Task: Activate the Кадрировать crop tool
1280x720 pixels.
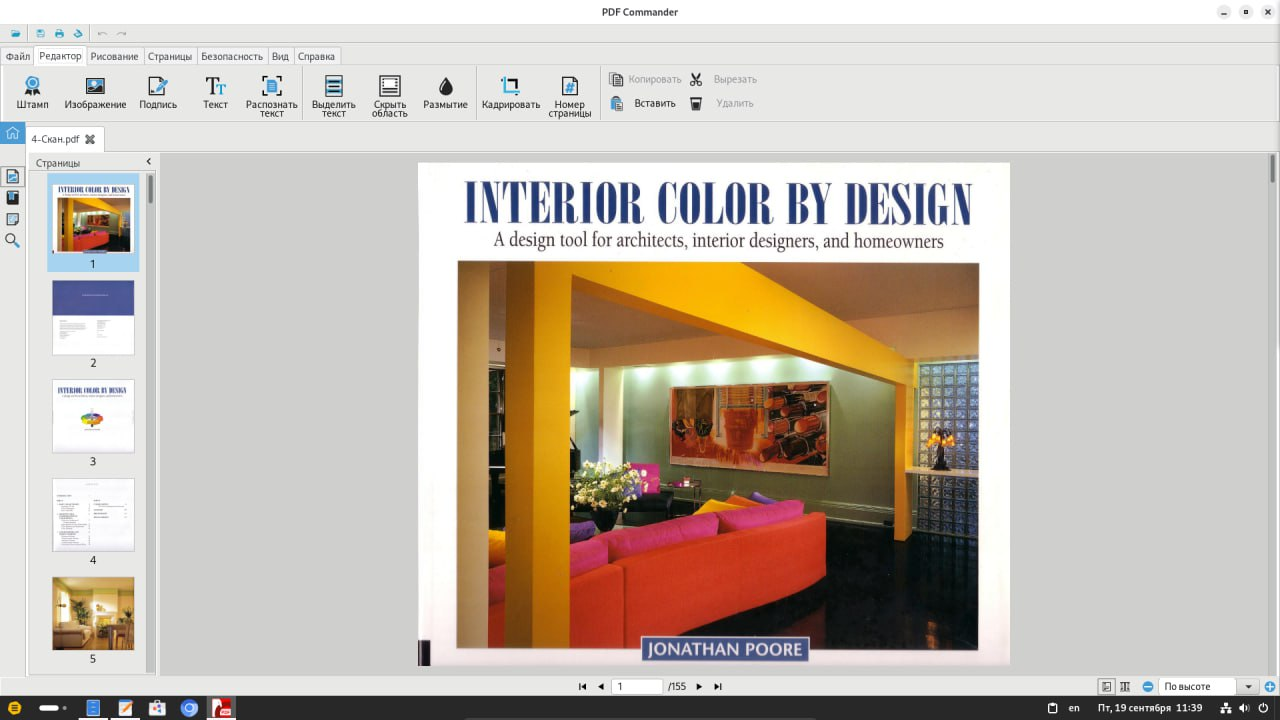Action: pos(510,93)
